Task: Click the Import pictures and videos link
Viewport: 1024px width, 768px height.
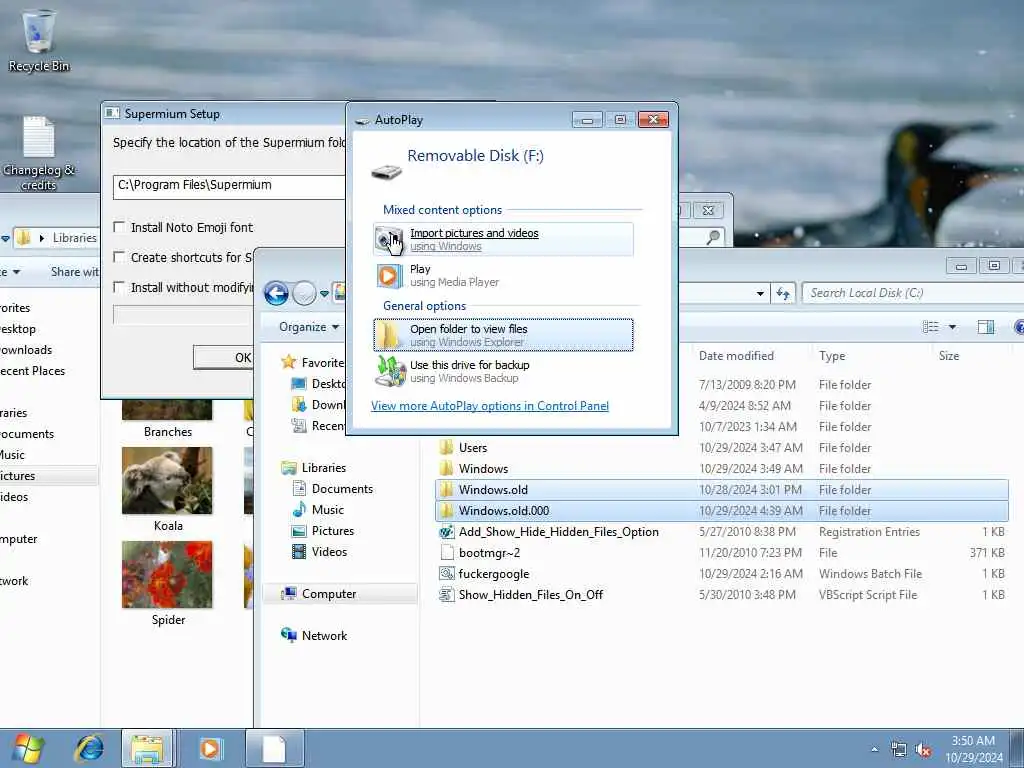Action: (x=474, y=233)
